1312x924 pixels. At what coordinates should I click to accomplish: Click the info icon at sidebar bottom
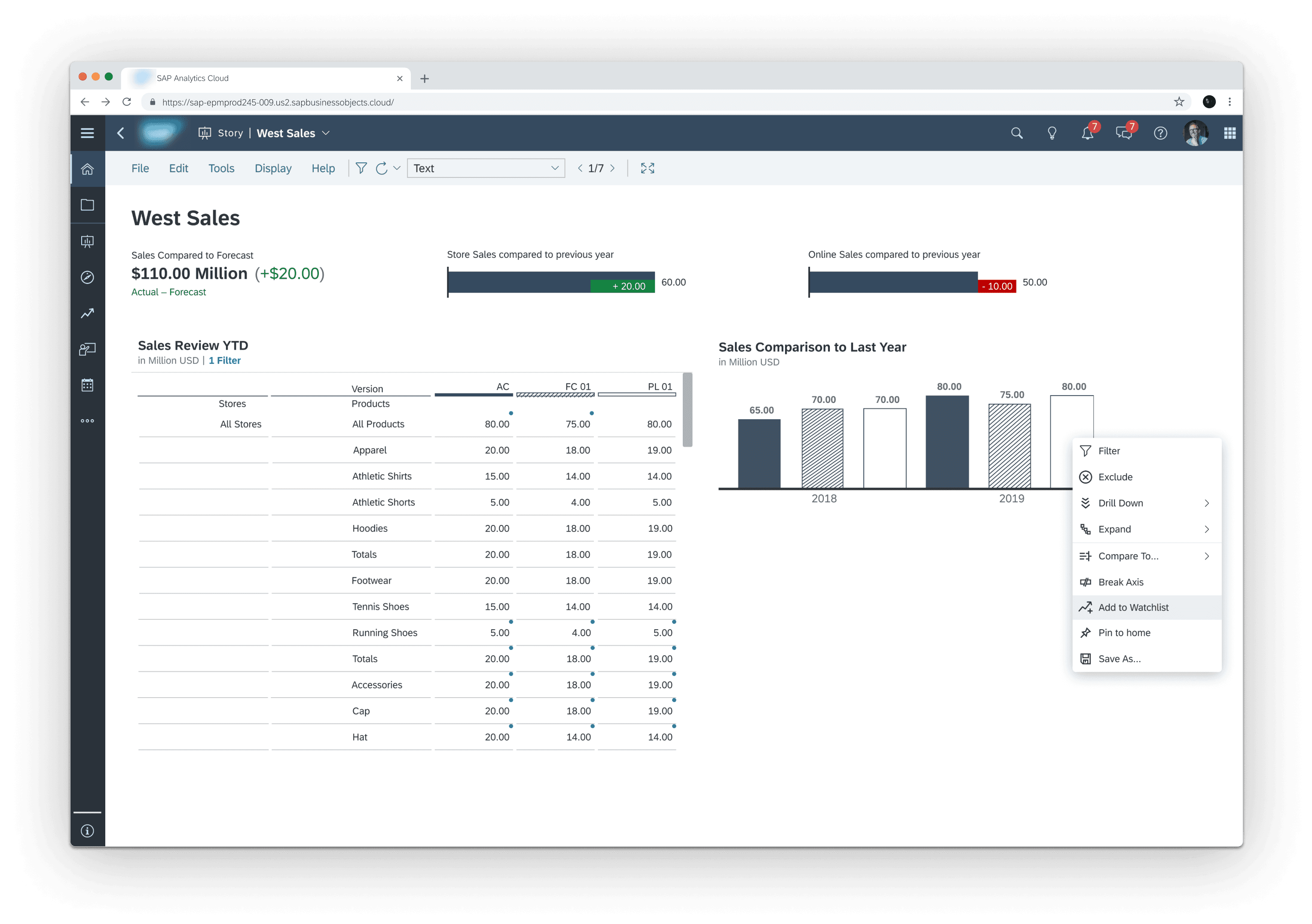[x=87, y=831]
